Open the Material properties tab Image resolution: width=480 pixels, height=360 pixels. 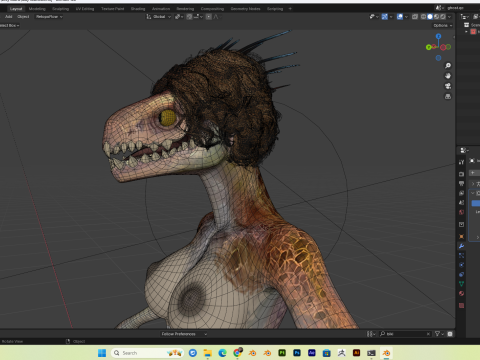[x=461, y=294]
